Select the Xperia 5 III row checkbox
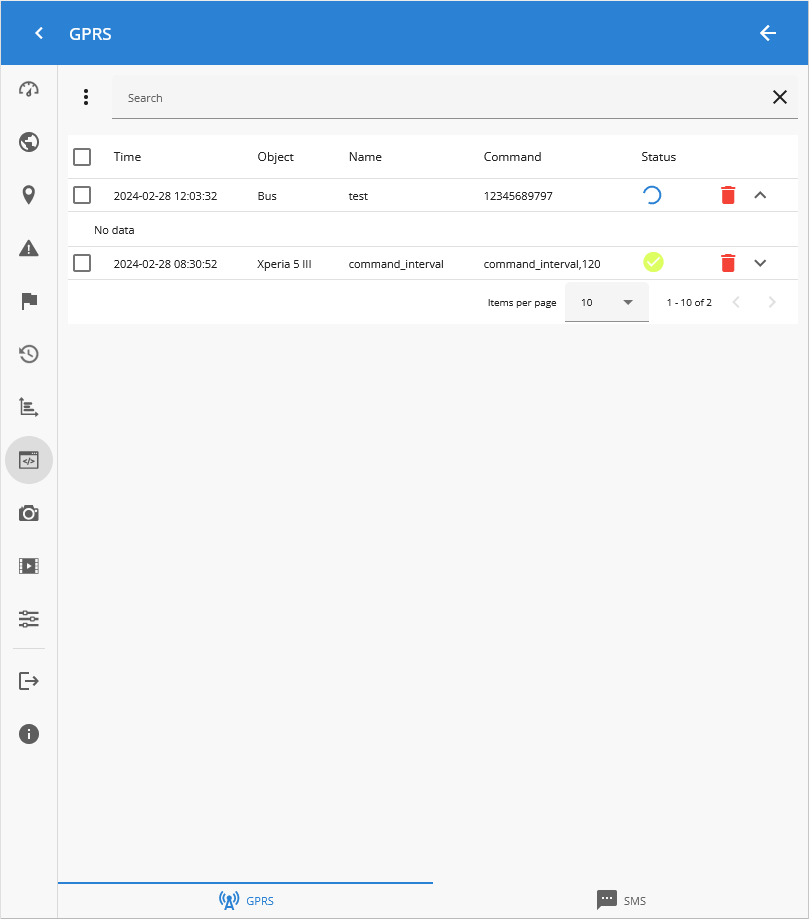The height and width of the screenshot is (919, 809). [x=82, y=263]
